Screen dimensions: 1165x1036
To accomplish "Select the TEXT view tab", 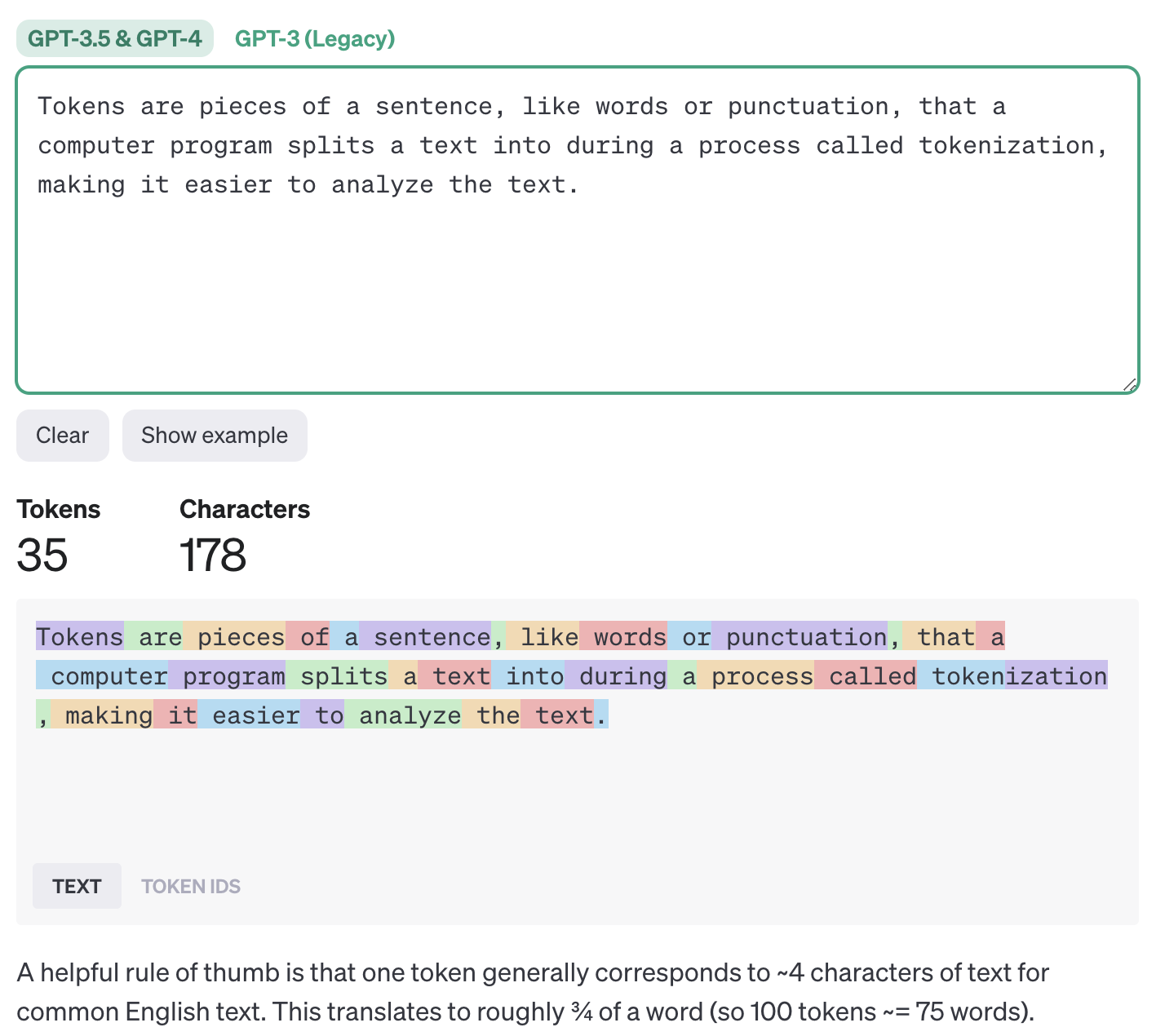I will click(77, 886).
